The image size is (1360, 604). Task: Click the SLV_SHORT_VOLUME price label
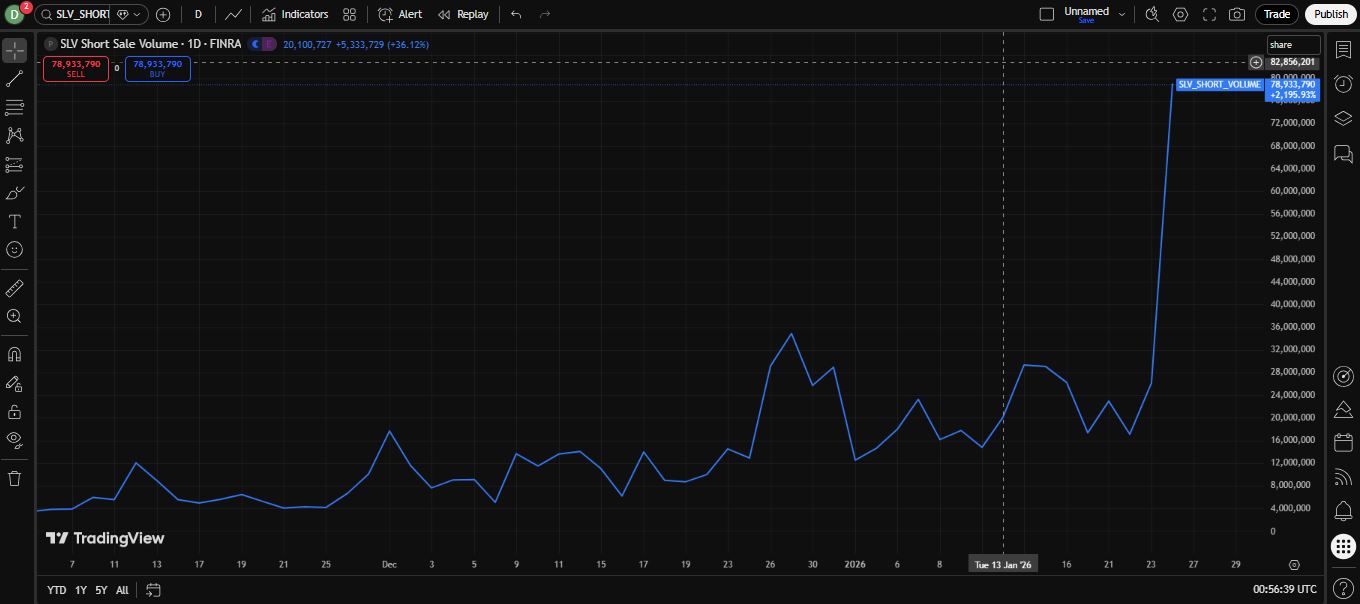tap(1219, 84)
